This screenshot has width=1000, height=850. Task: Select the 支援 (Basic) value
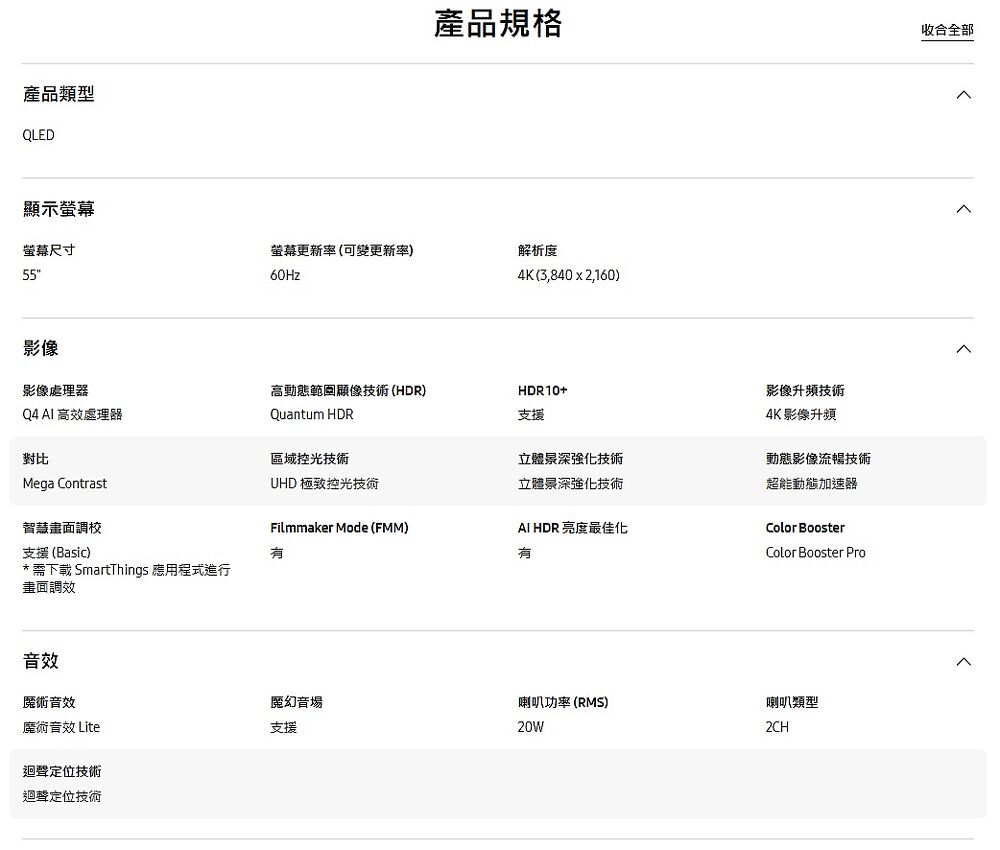57,552
